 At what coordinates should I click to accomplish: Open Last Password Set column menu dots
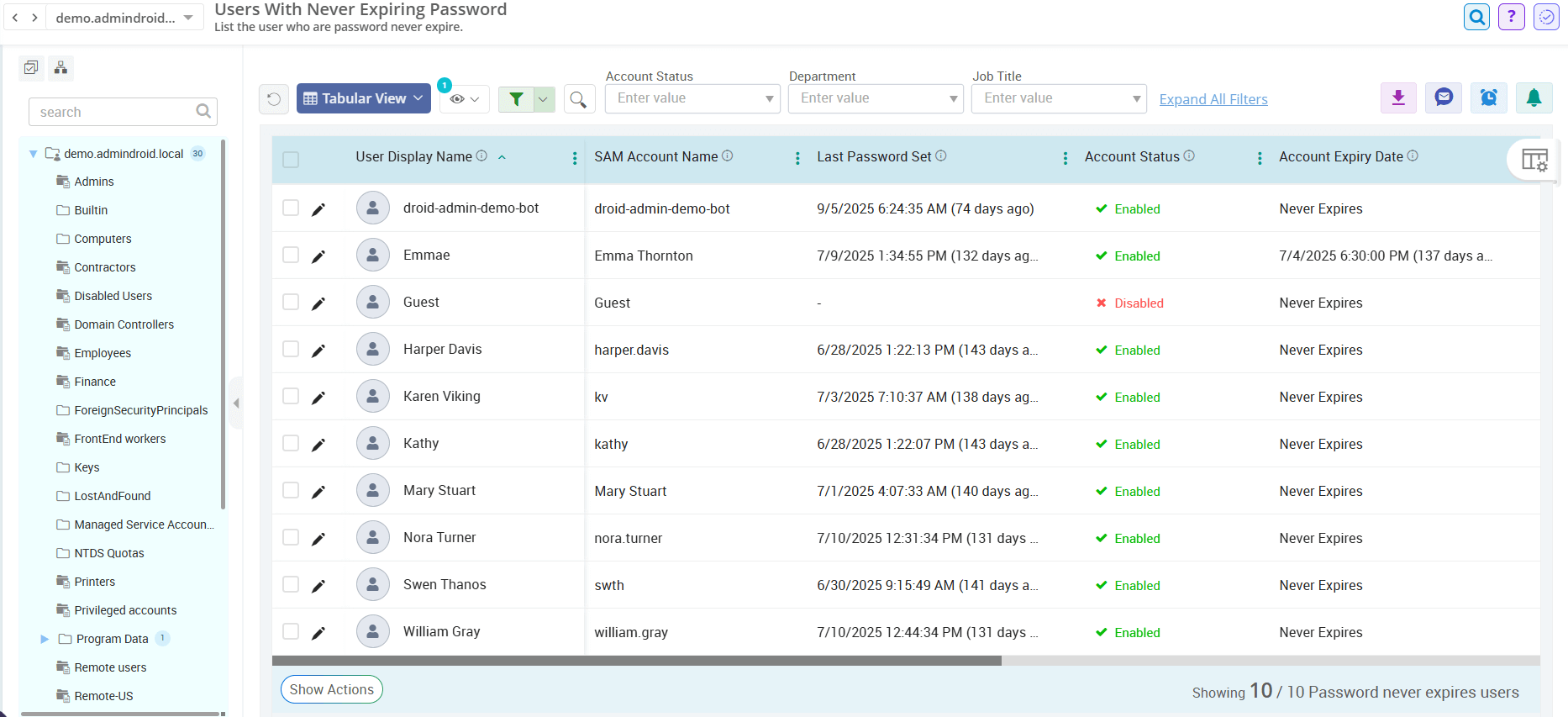[x=1065, y=158]
